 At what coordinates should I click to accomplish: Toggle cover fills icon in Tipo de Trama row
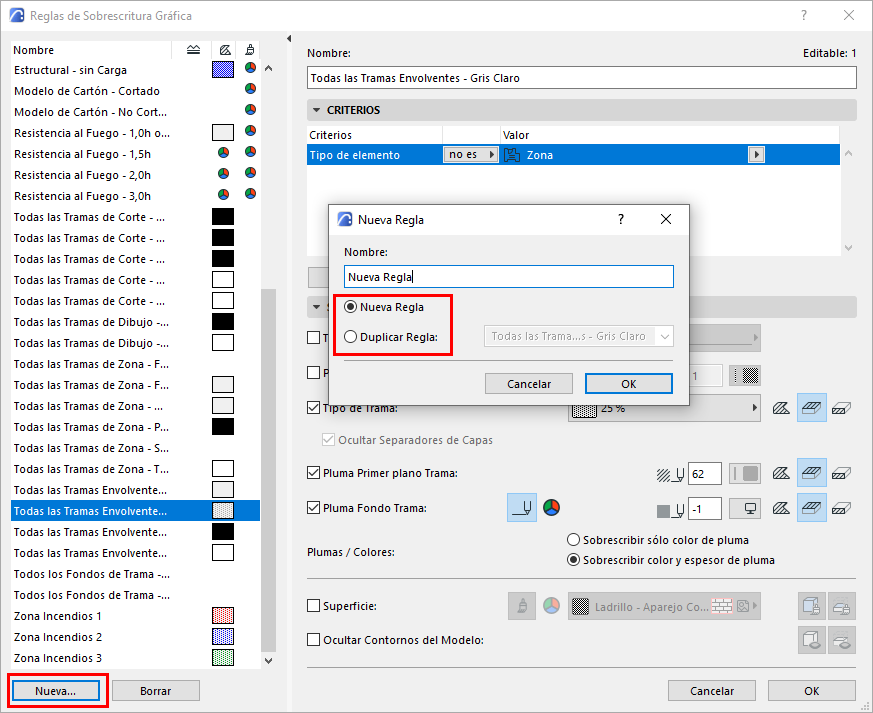coord(811,407)
